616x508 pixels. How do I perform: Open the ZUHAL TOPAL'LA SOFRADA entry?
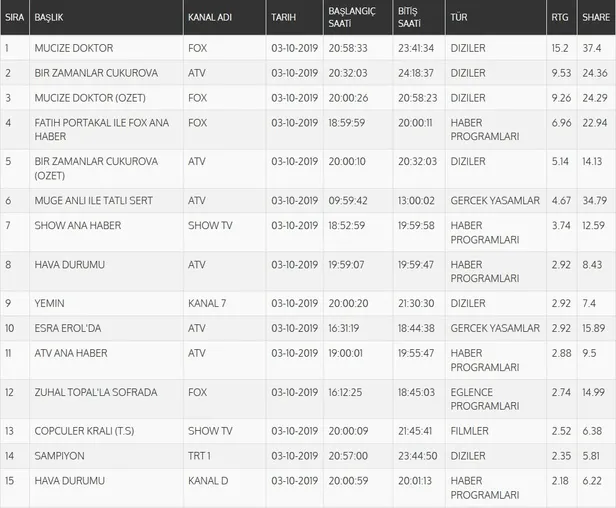95,392
